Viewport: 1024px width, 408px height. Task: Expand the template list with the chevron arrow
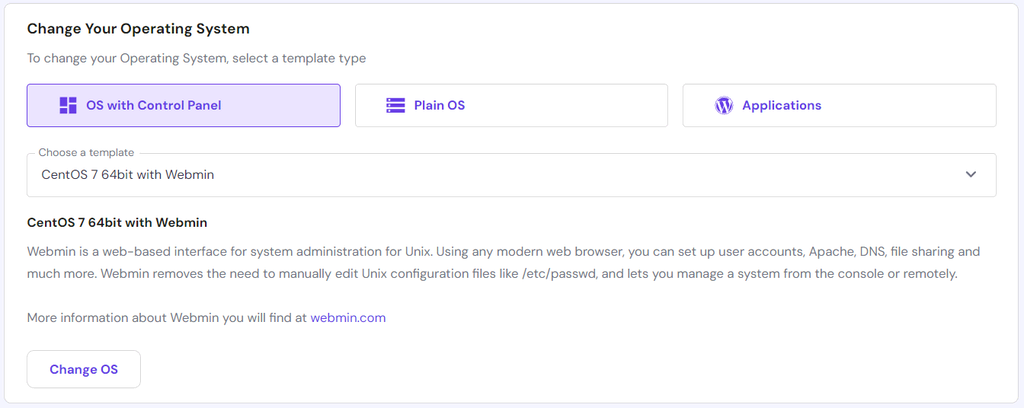pyautogui.click(x=970, y=174)
